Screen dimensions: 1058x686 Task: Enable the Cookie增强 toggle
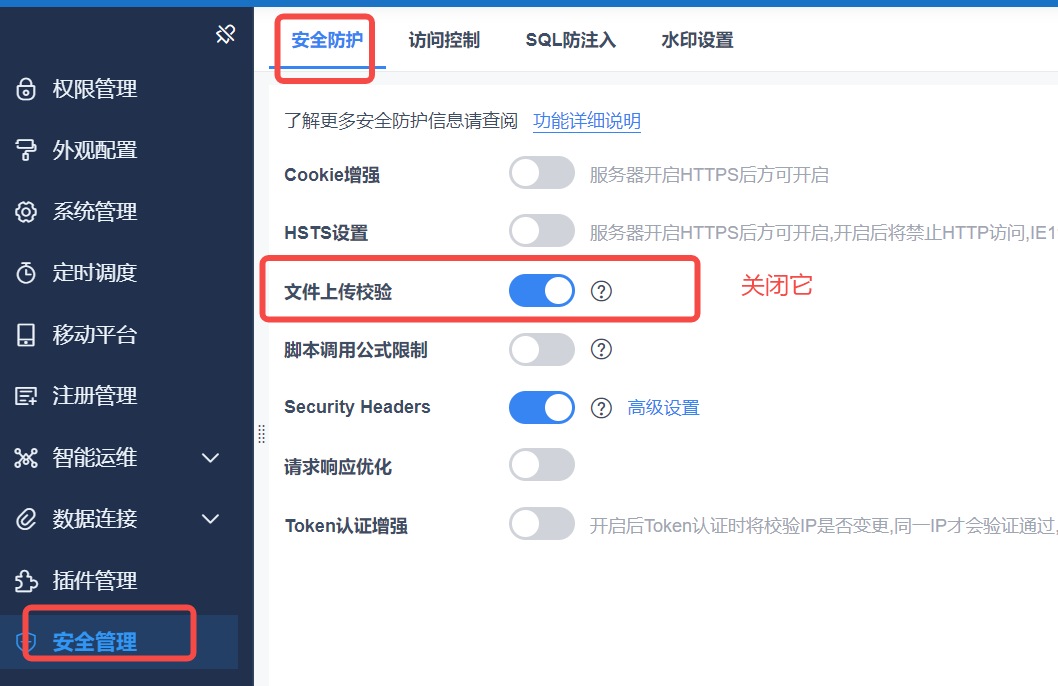(542, 173)
